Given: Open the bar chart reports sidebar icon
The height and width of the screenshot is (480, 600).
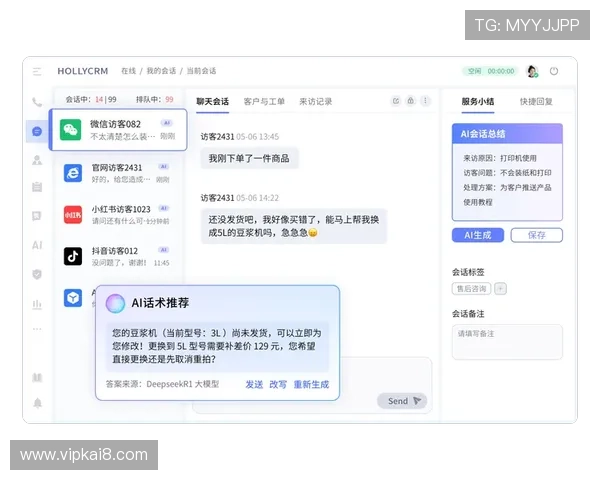Looking at the screenshot, I should (37, 305).
